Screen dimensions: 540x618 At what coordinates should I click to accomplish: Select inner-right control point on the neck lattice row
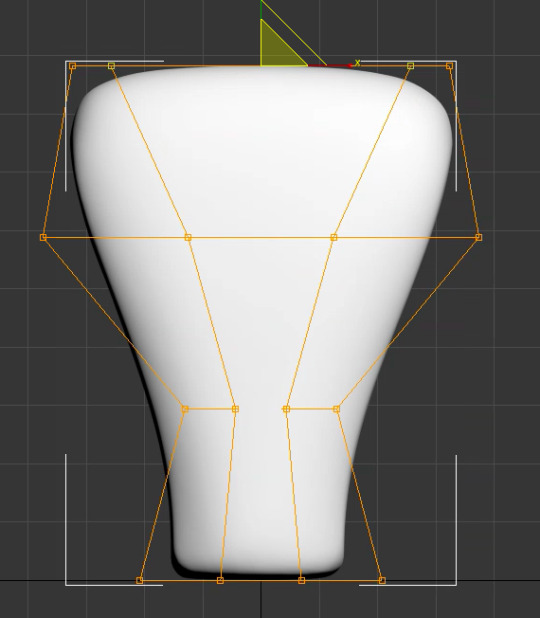[x=287, y=409]
